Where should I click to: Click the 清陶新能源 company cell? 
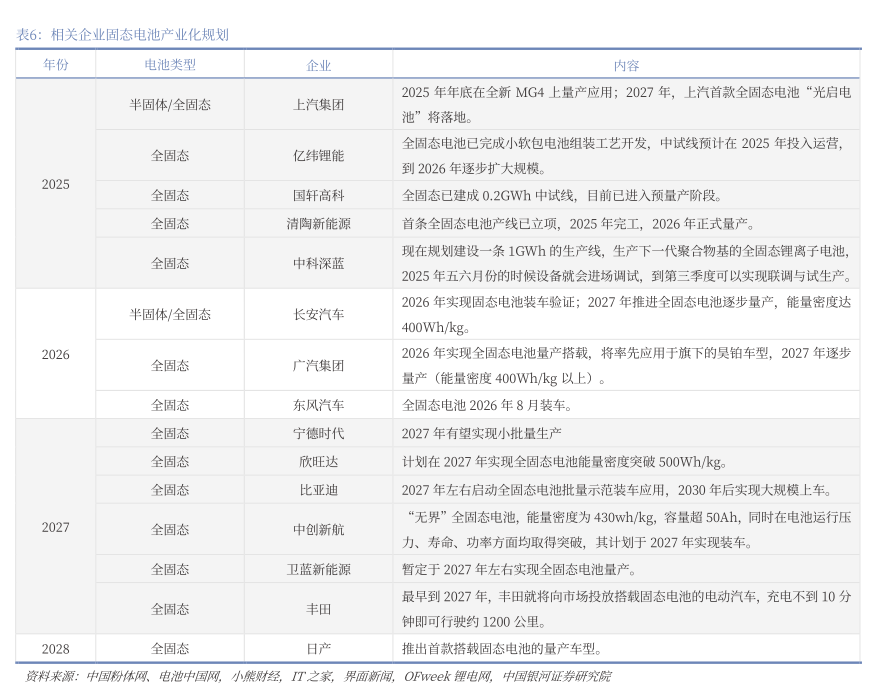click(318, 224)
